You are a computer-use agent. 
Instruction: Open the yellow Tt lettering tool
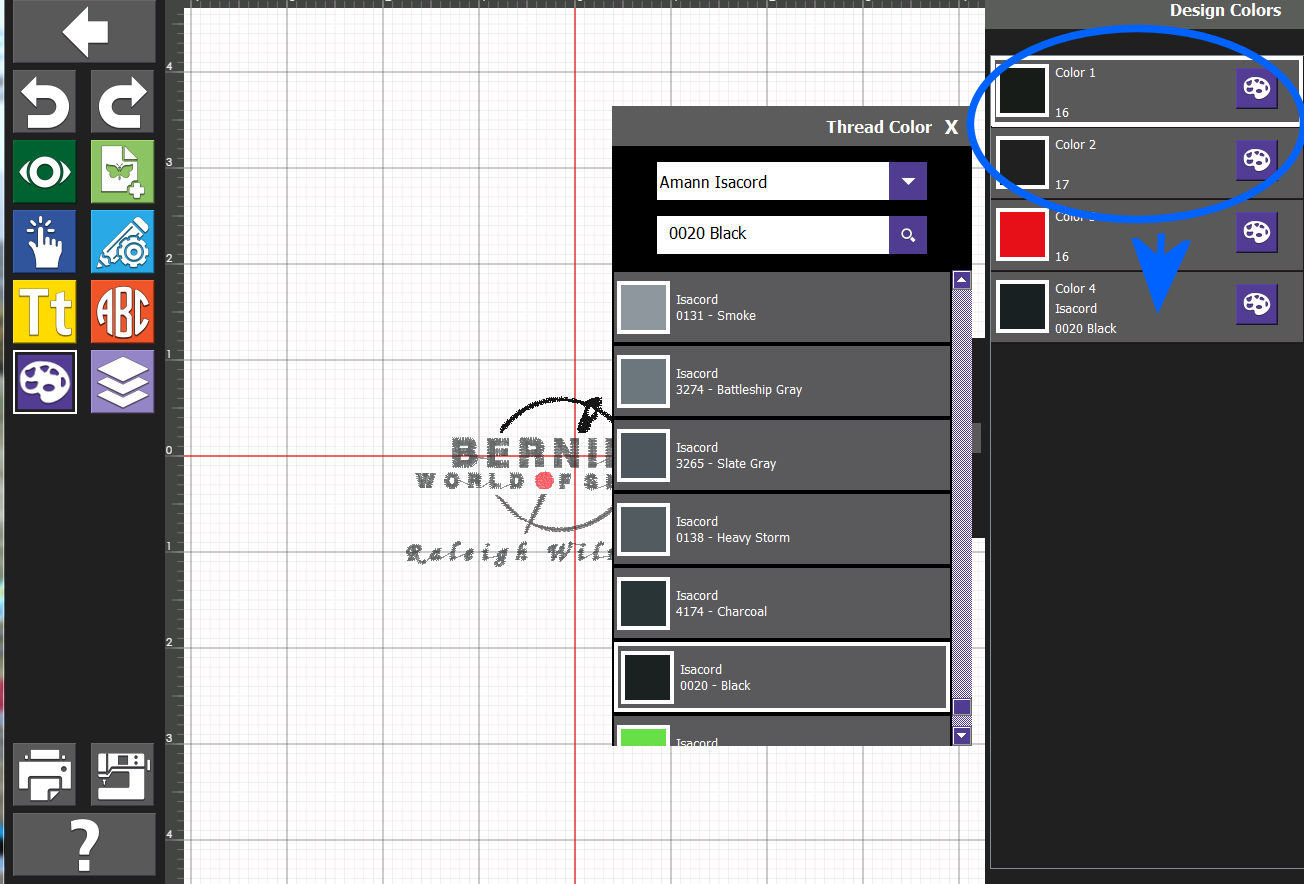click(45, 312)
